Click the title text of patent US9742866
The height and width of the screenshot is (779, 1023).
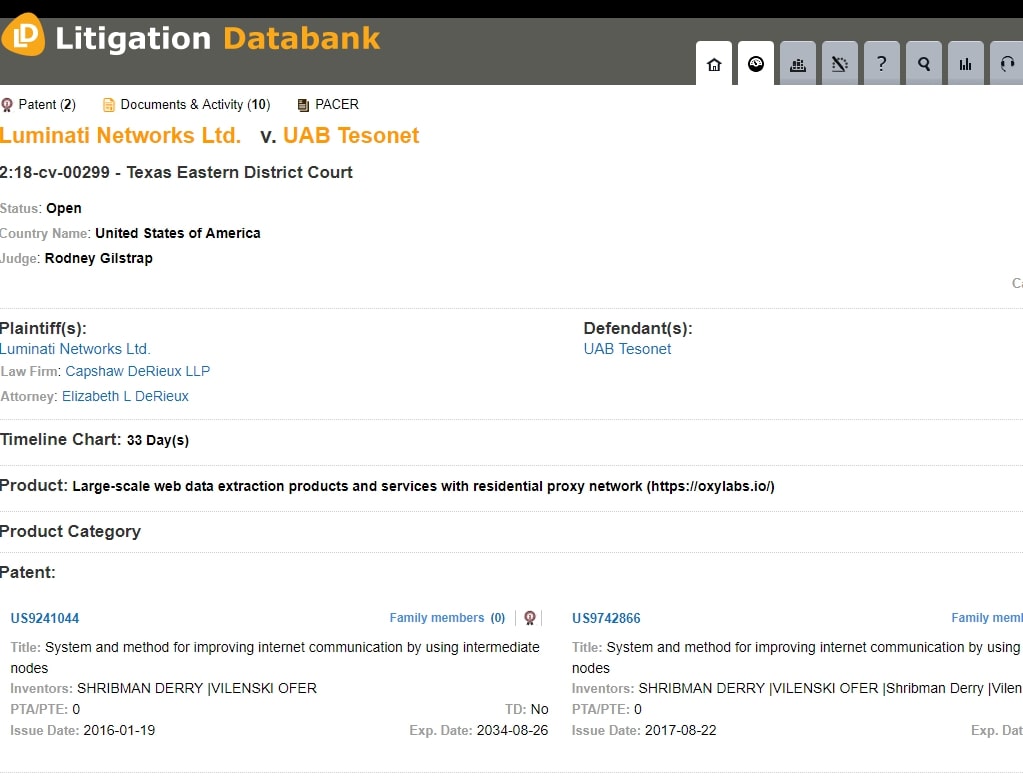click(x=797, y=658)
